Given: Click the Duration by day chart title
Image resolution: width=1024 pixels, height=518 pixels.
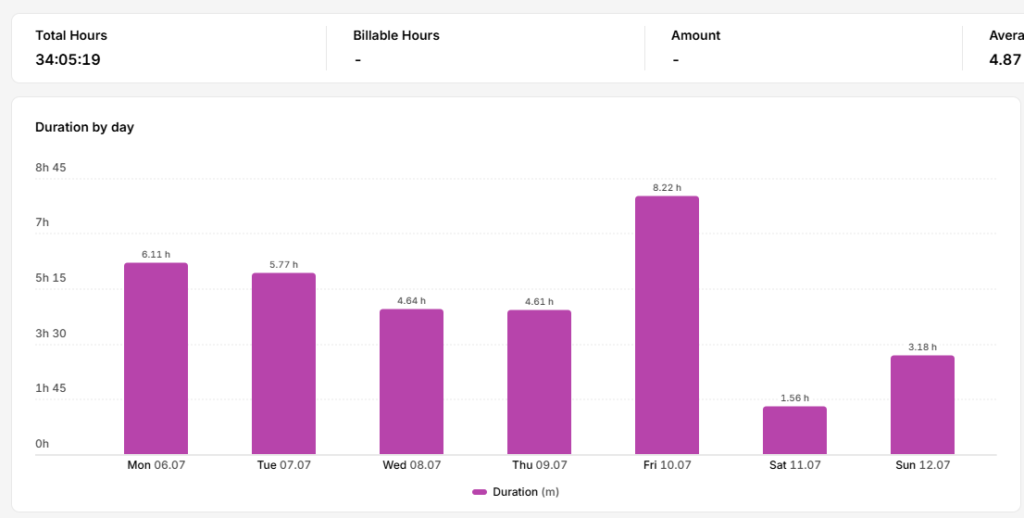Looking at the screenshot, I should 84,127.
